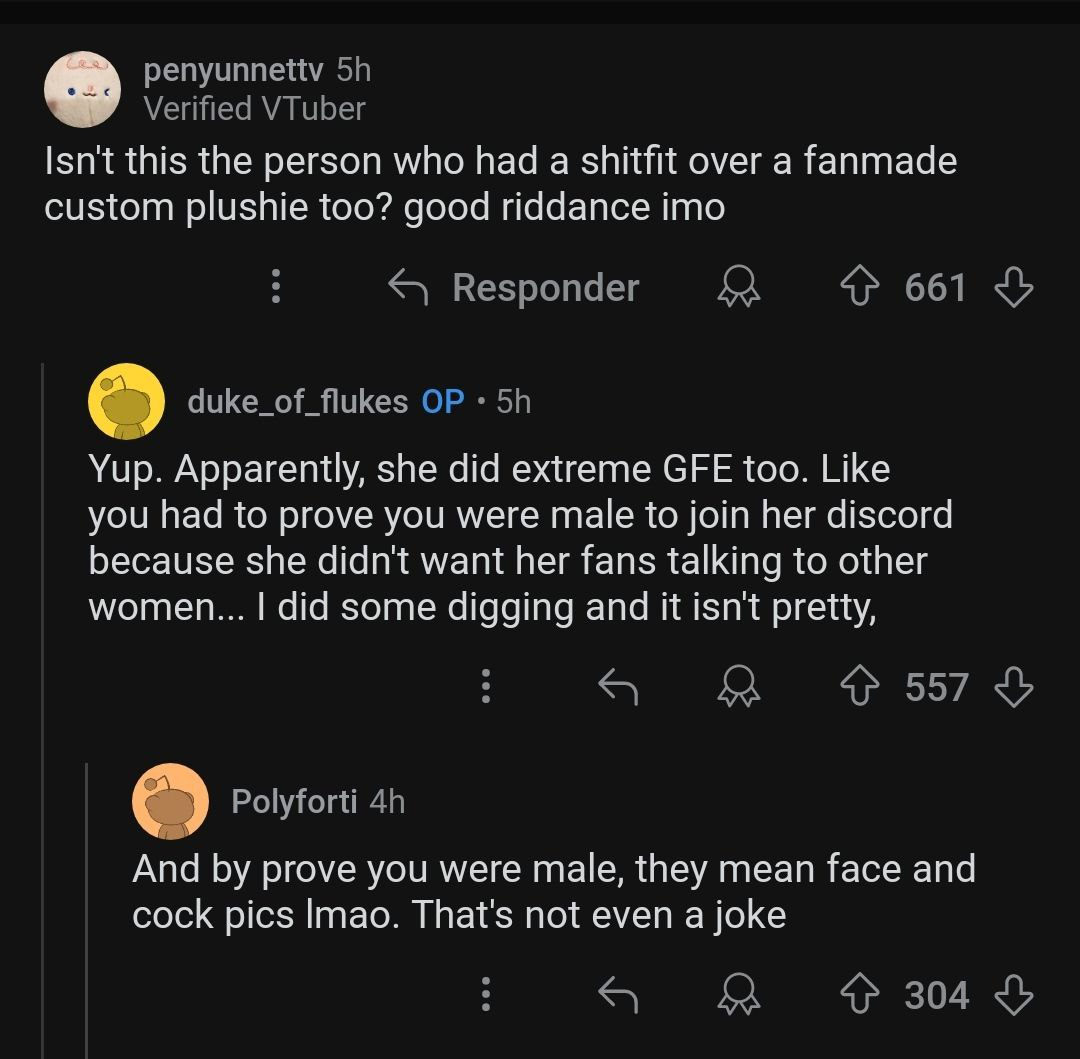Downvote Polyforti's comment with 304 points
The height and width of the screenshot is (1059, 1080).
coord(1014,995)
